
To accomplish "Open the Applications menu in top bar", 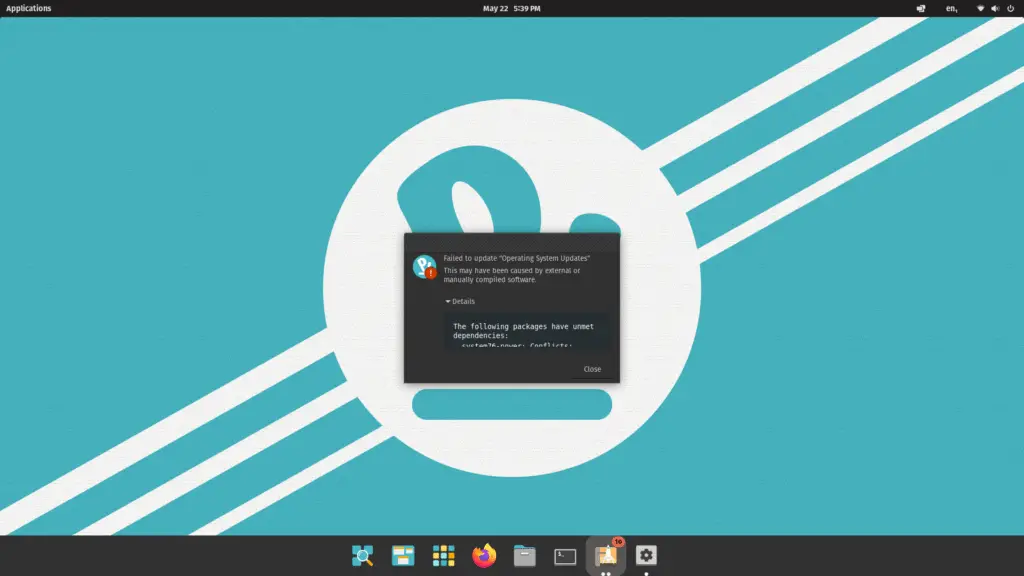I will tap(29, 8).
